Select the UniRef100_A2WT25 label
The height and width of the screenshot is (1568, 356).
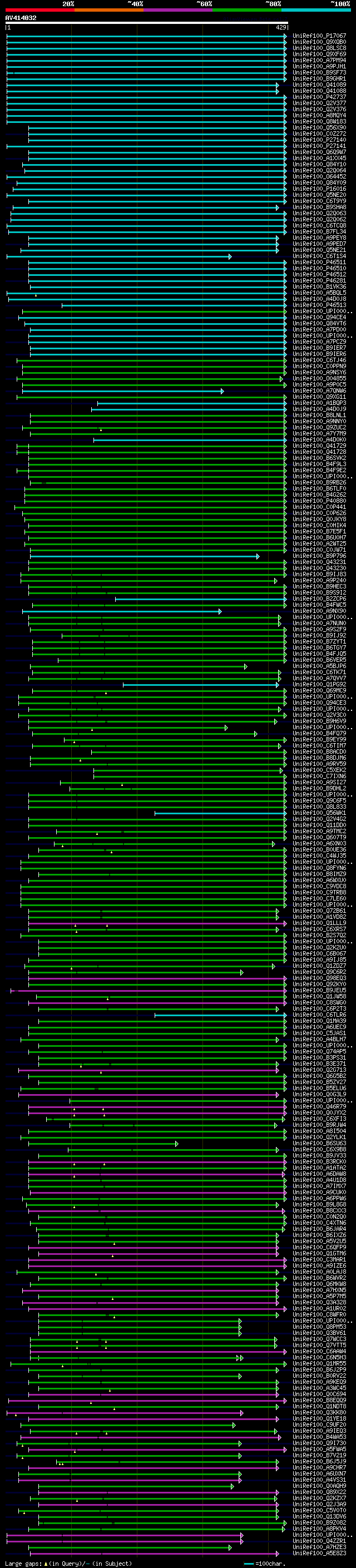pyautogui.click(x=319, y=543)
